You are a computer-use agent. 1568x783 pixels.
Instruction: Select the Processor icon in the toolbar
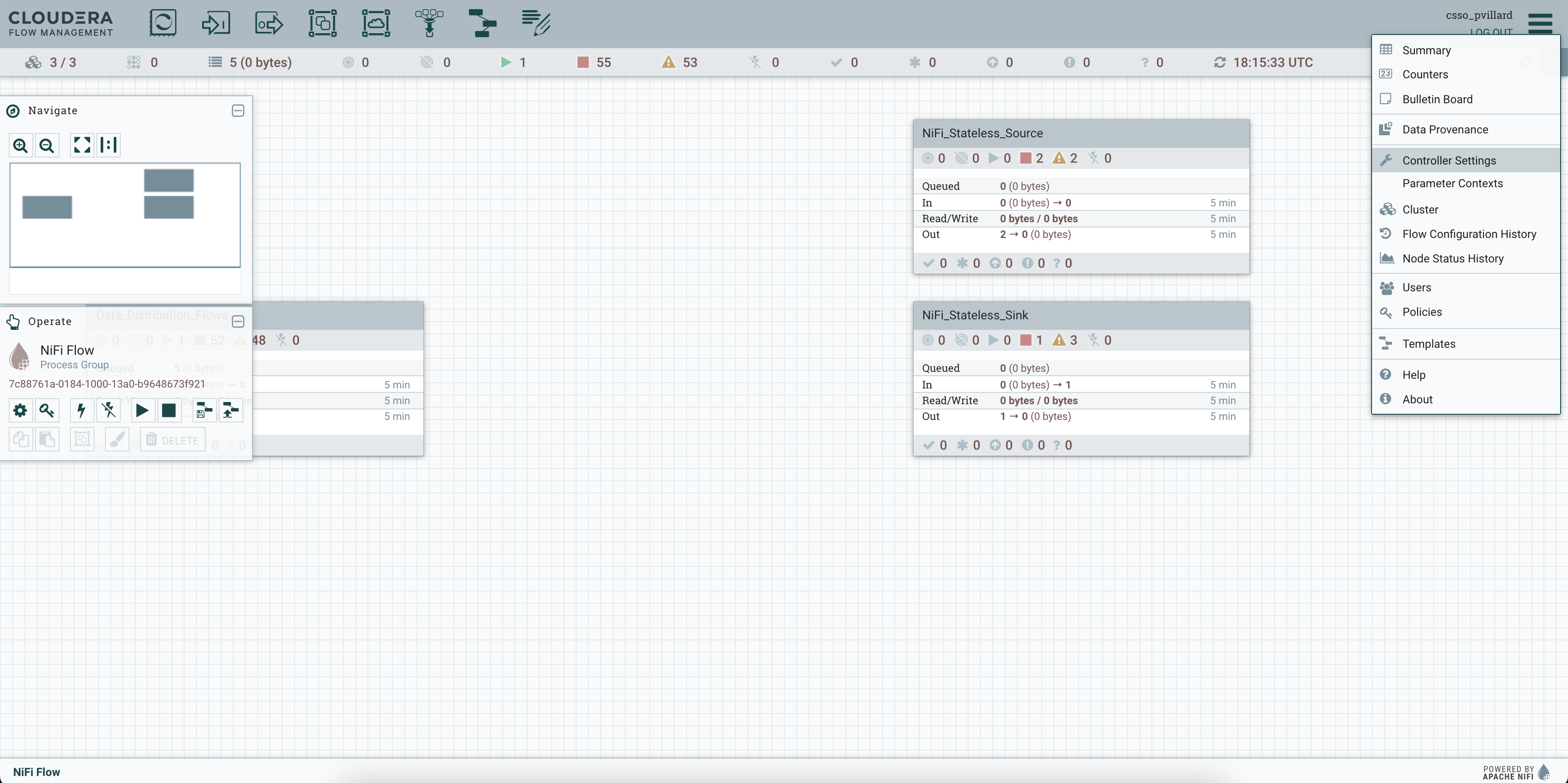pos(162,23)
